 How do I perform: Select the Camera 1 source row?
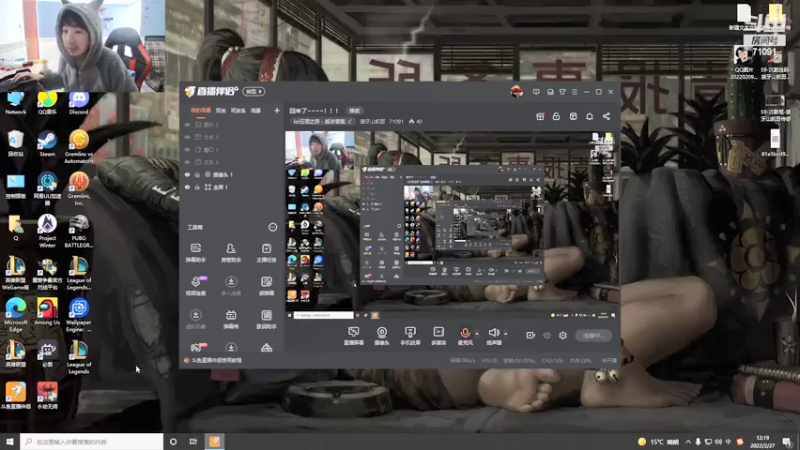point(232,174)
